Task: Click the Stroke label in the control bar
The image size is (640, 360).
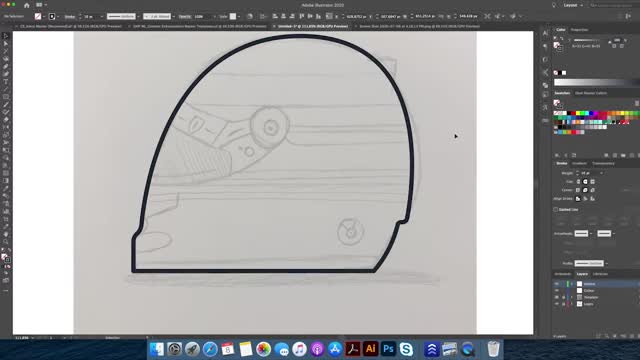Action: pos(69,16)
